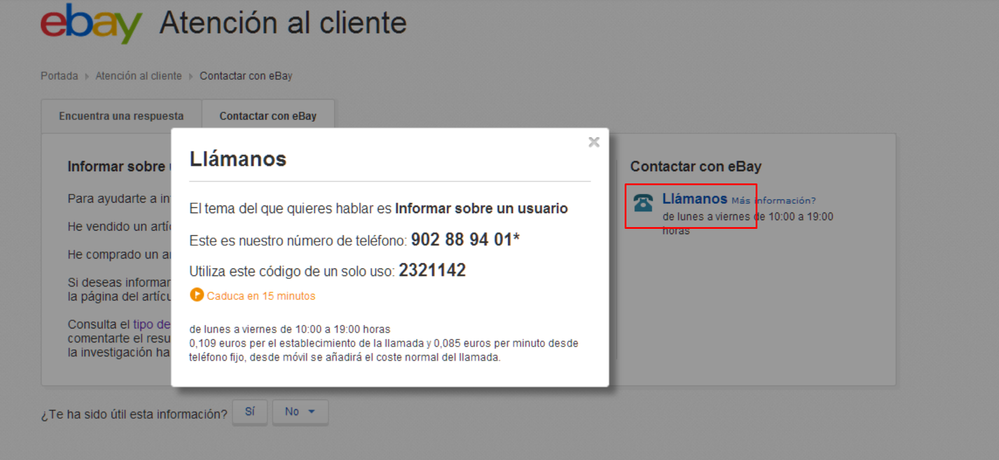This screenshot has height=460, width=999.
Task: Click the "Caduca en 15 minutos" text
Action: [261, 296]
